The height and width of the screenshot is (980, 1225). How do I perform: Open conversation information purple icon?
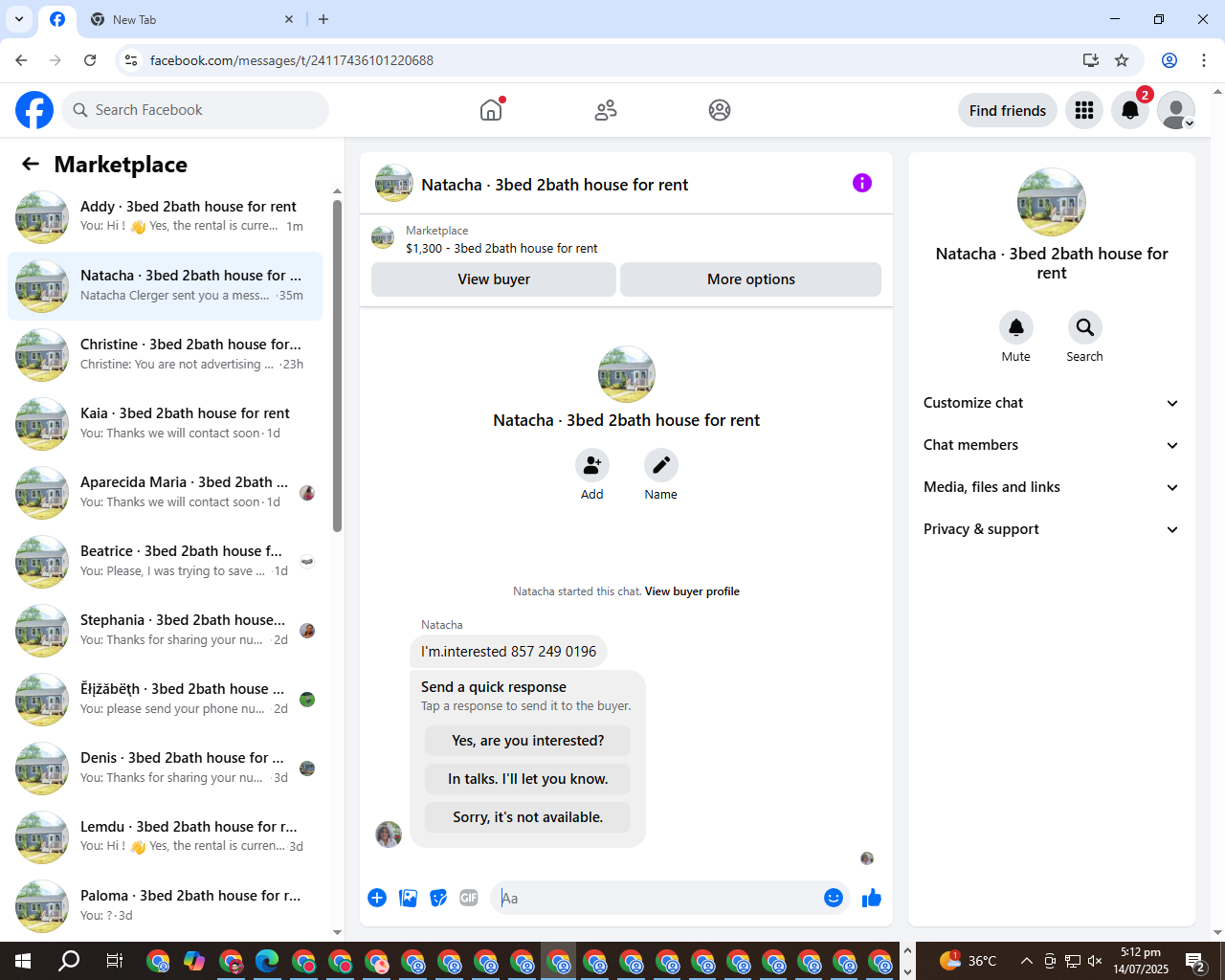pyautogui.click(x=862, y=183)
